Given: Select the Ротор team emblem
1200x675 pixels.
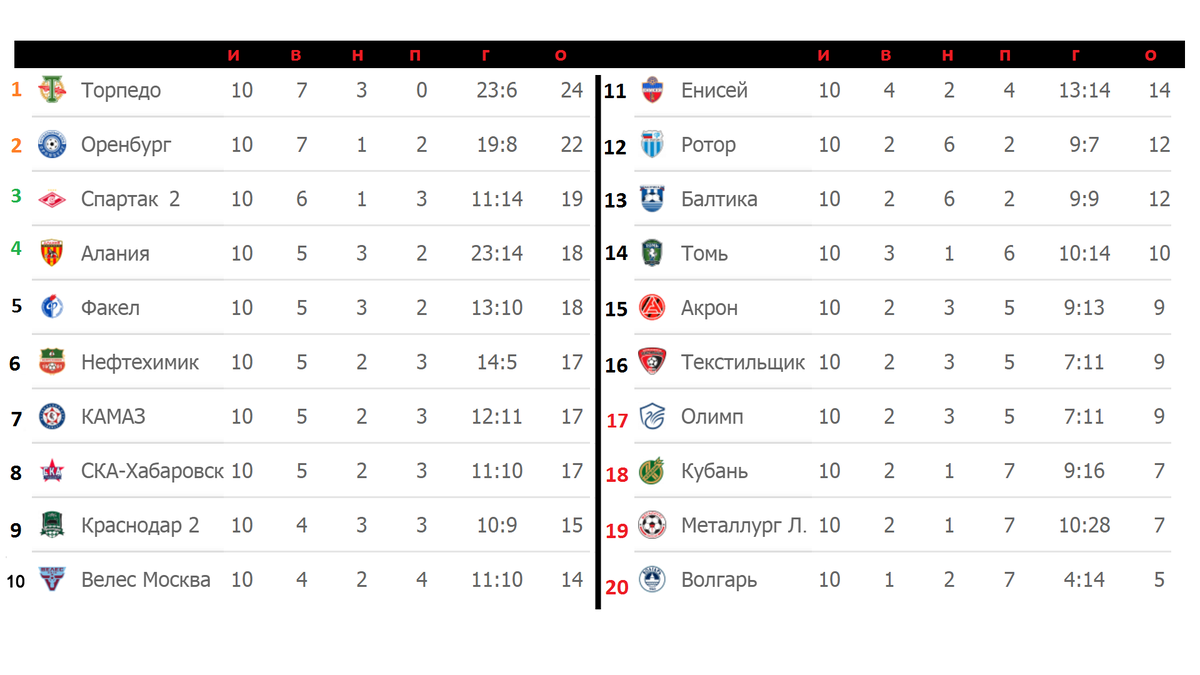Looking at the screenshot, I should [652, 145].
